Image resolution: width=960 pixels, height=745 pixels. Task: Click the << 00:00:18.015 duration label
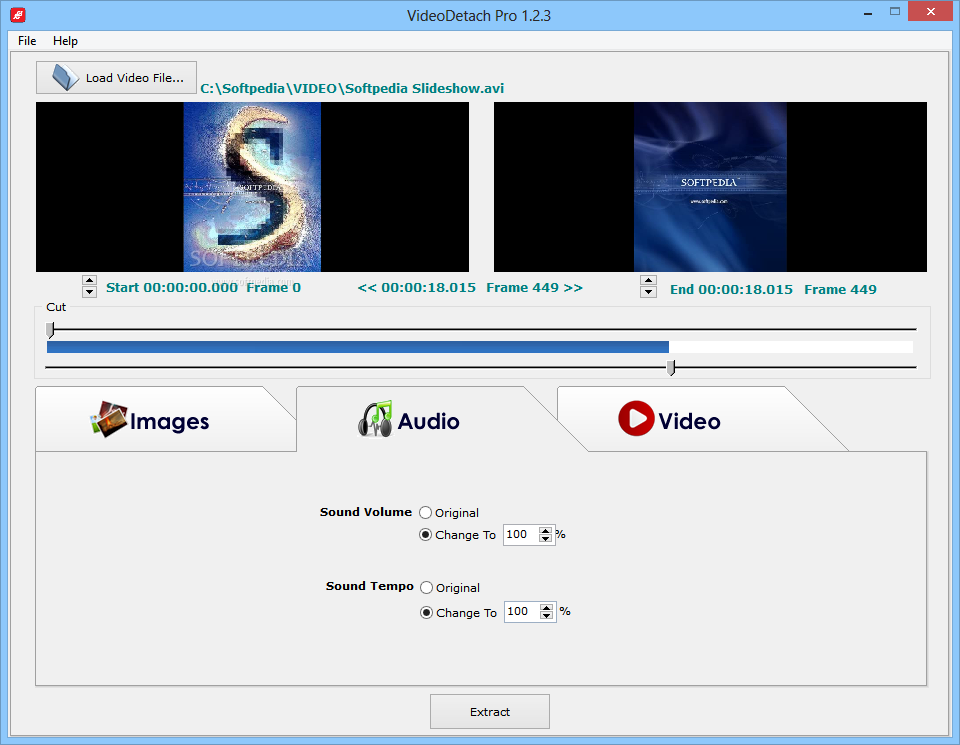click(416, 288)
